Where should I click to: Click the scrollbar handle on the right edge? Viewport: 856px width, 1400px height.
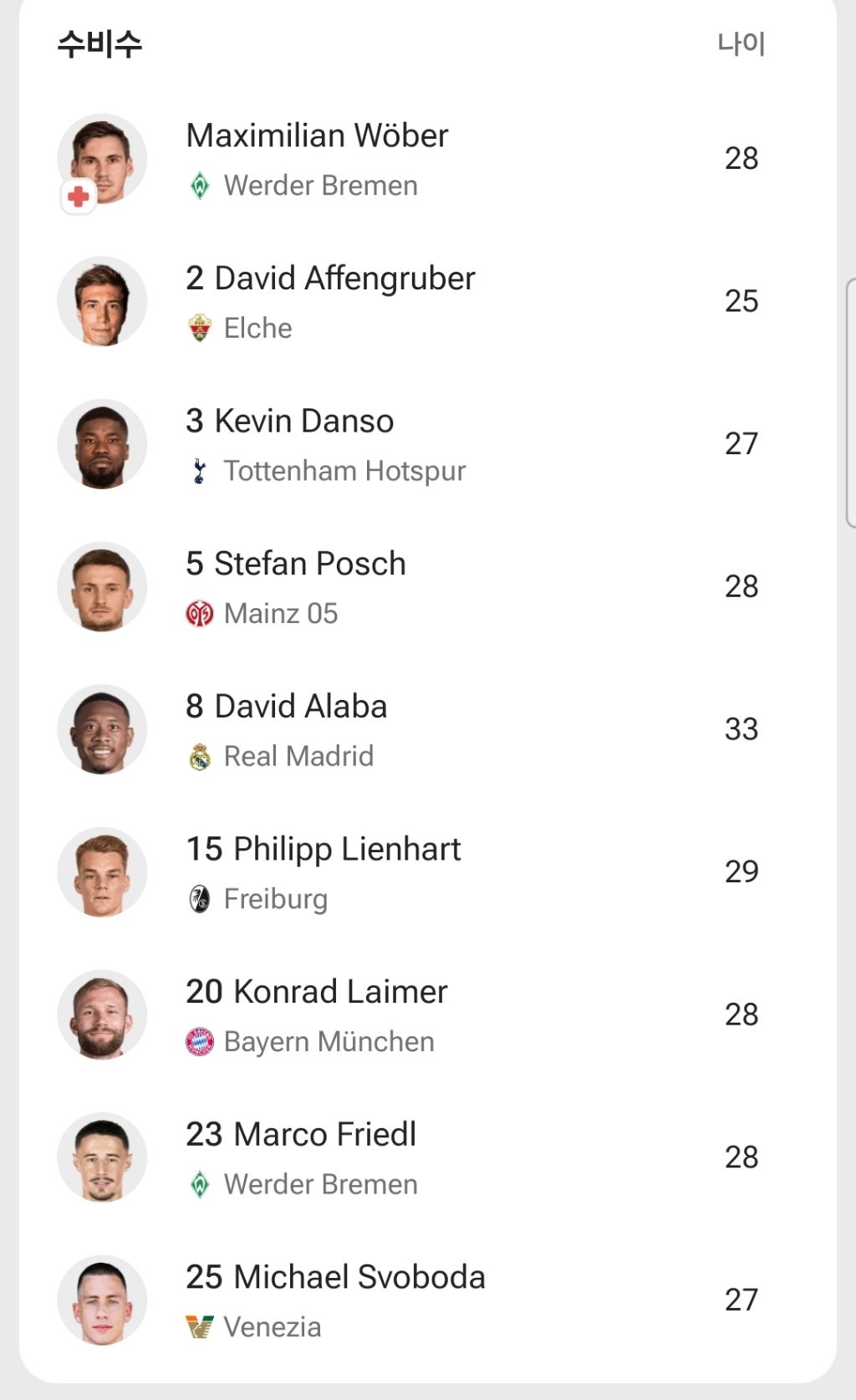coord(850,402)
